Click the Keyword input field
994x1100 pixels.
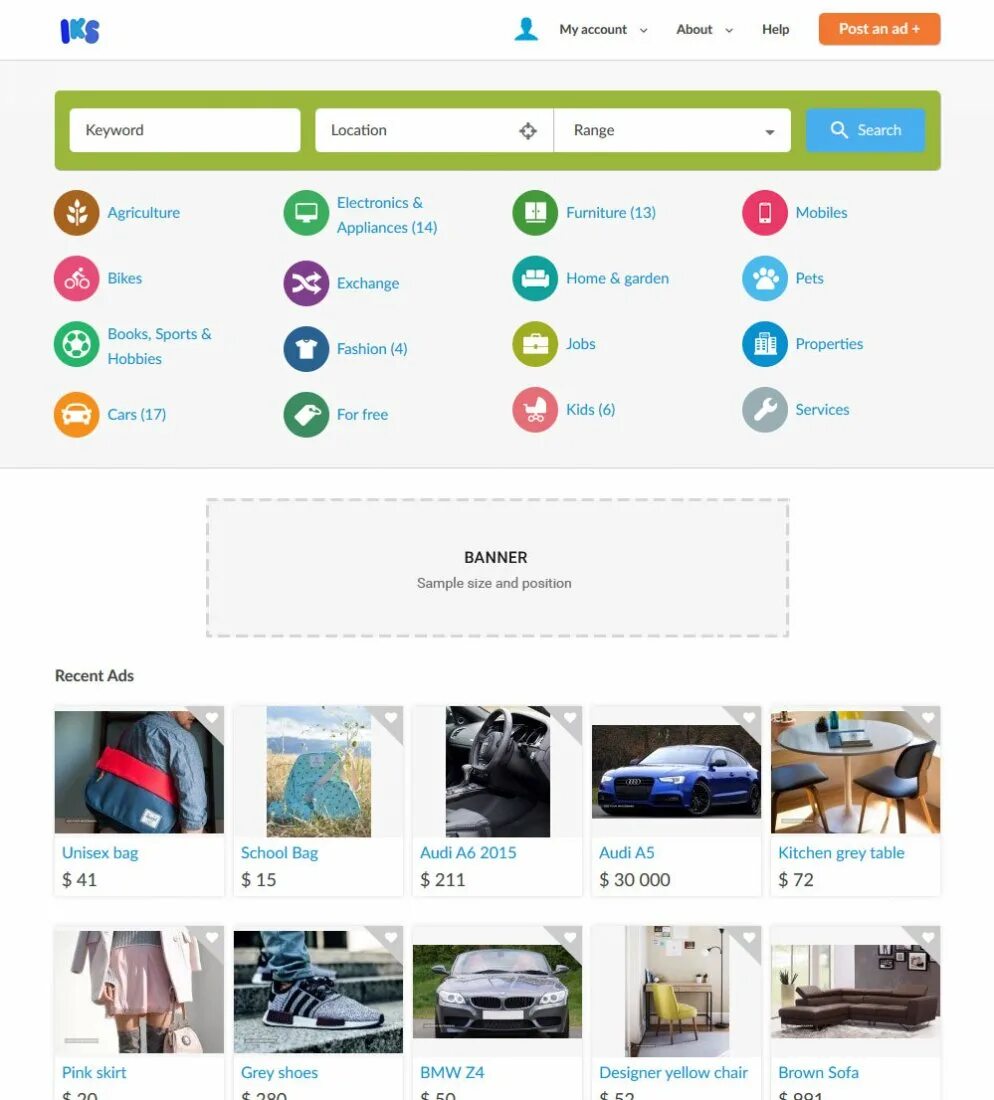coord(185,130)
